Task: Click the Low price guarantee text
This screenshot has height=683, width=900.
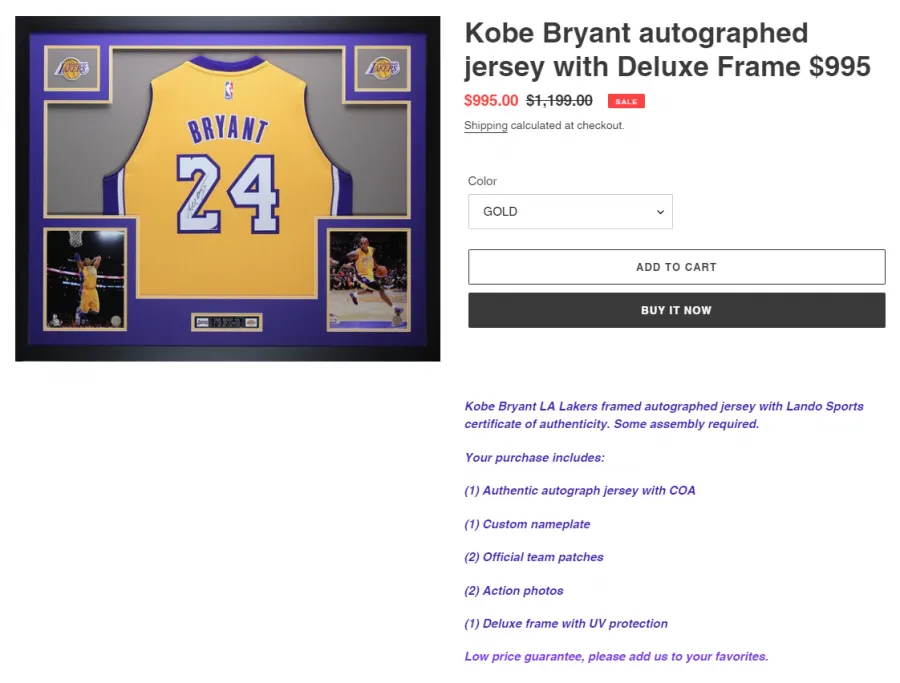Action: (616, 656)
